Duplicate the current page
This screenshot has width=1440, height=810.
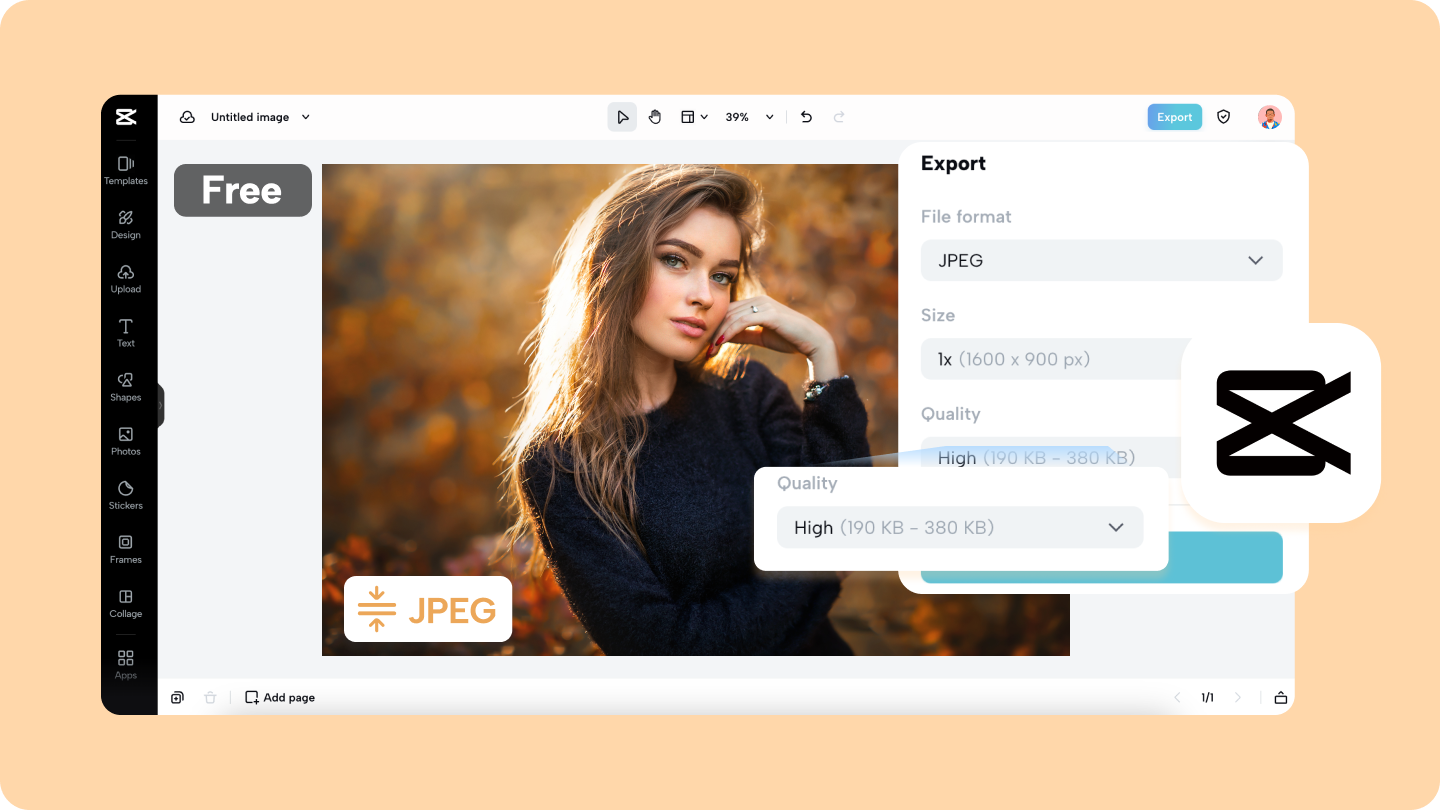(177, 697)
